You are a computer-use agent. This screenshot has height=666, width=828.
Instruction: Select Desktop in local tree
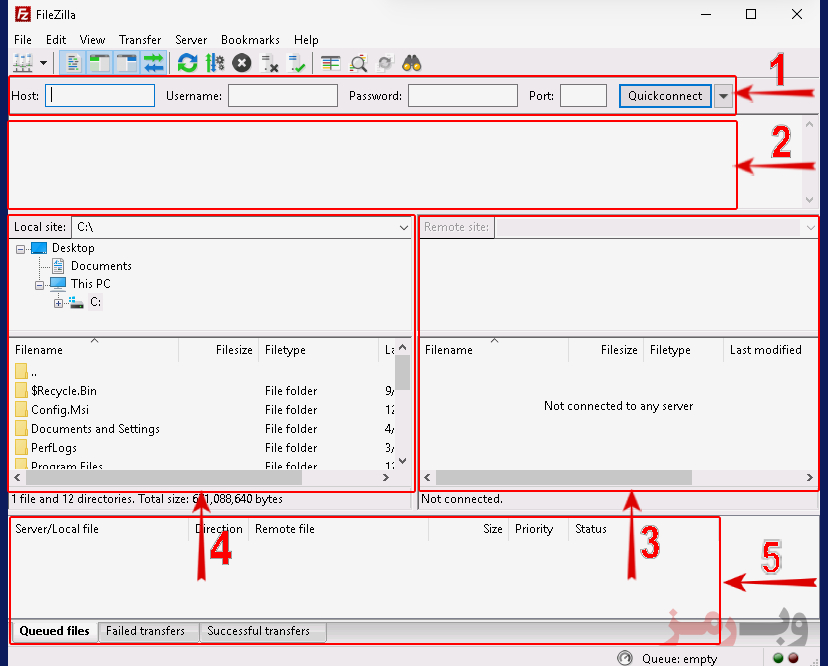click(73, 248)
